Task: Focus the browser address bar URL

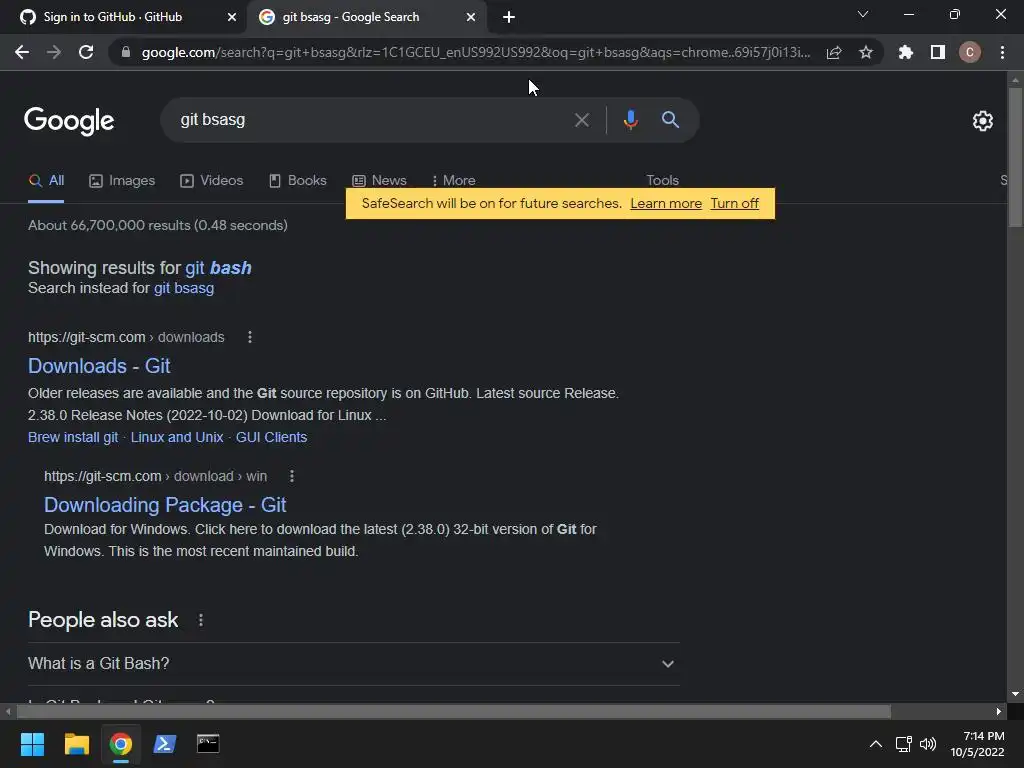Action: point(475,52)
